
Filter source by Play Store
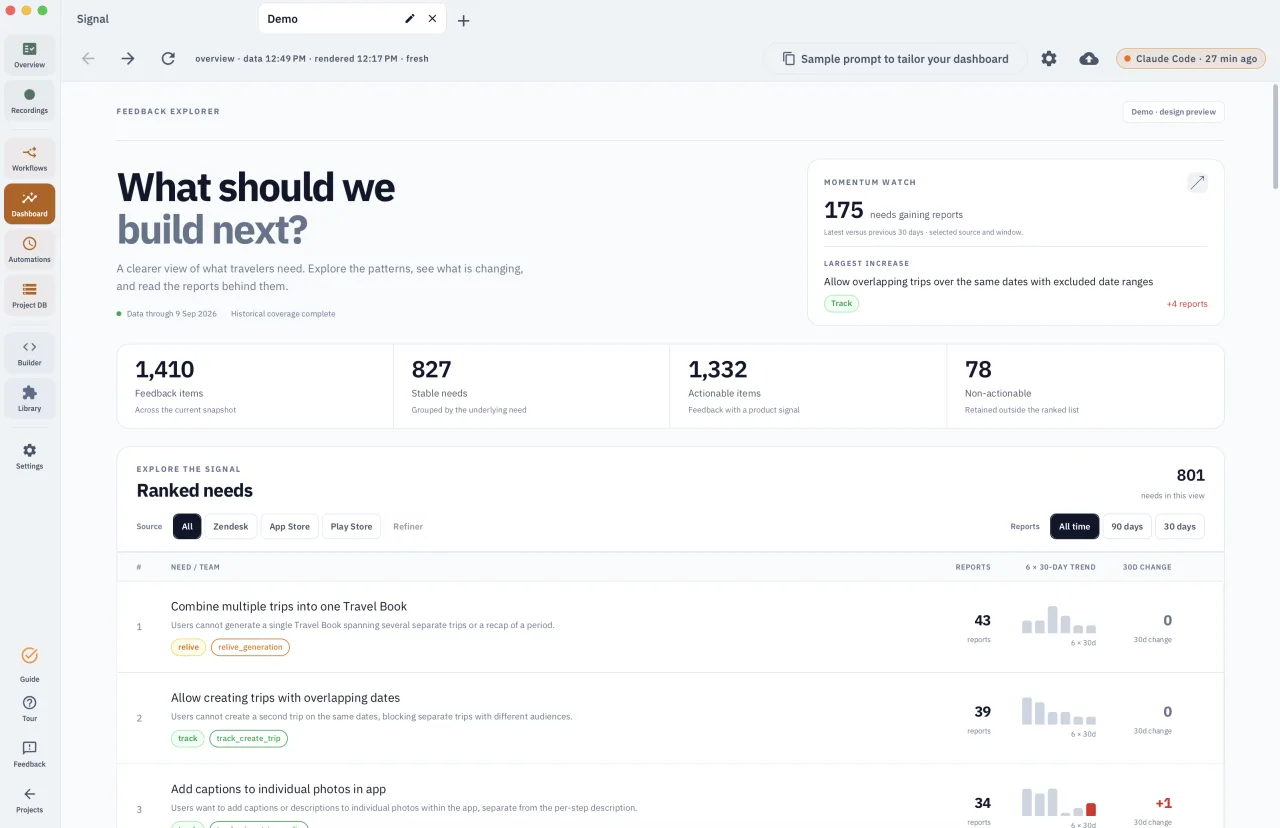(x=351, y=527)
